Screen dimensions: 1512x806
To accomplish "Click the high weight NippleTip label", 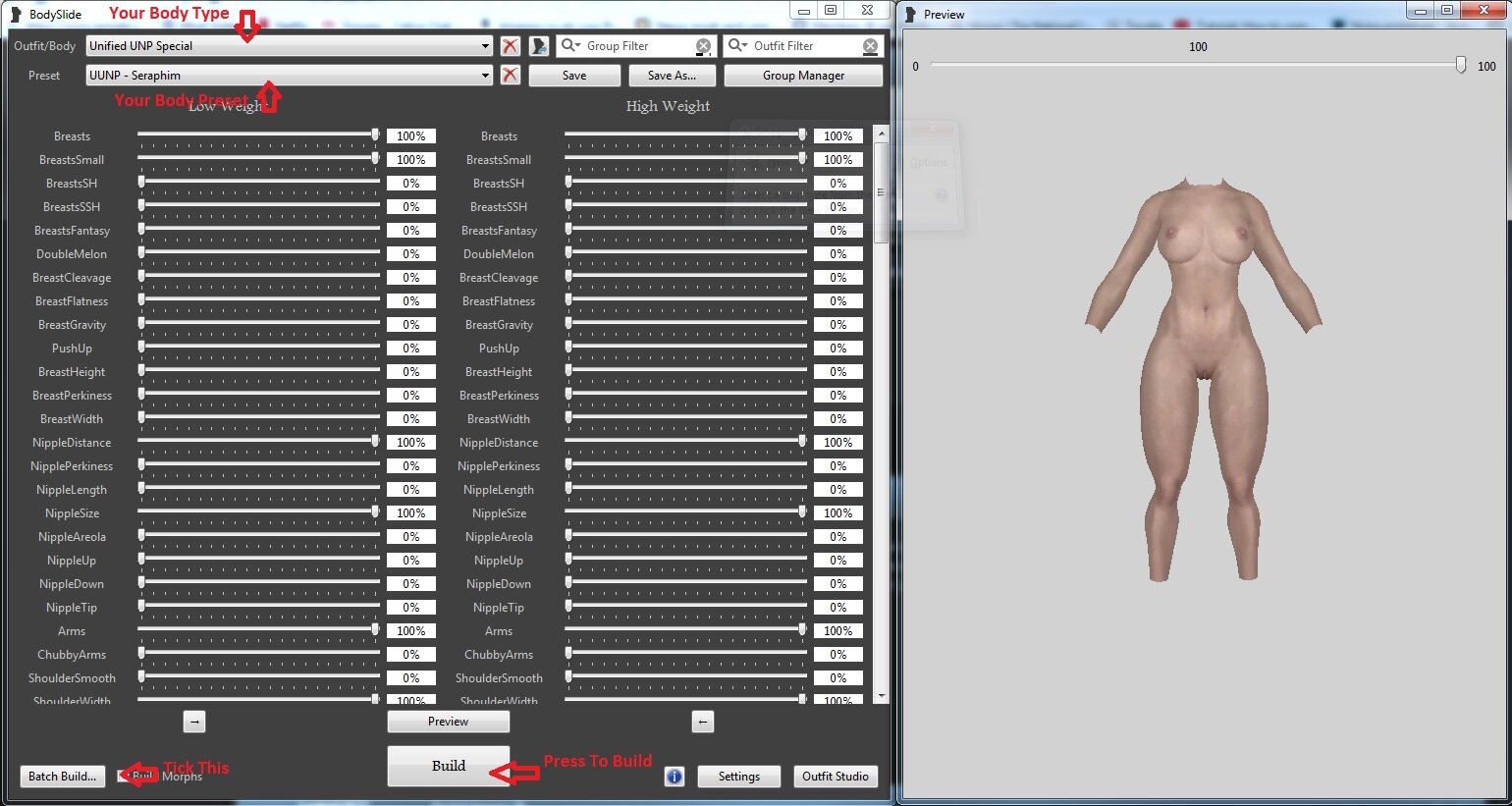I will click(x=499, y=608).
